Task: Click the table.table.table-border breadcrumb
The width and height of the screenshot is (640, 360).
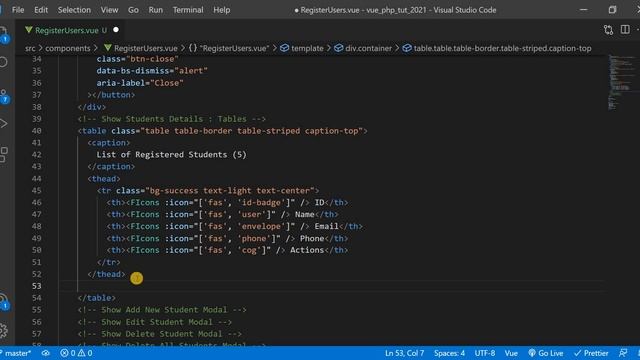Action: [497, 48]
